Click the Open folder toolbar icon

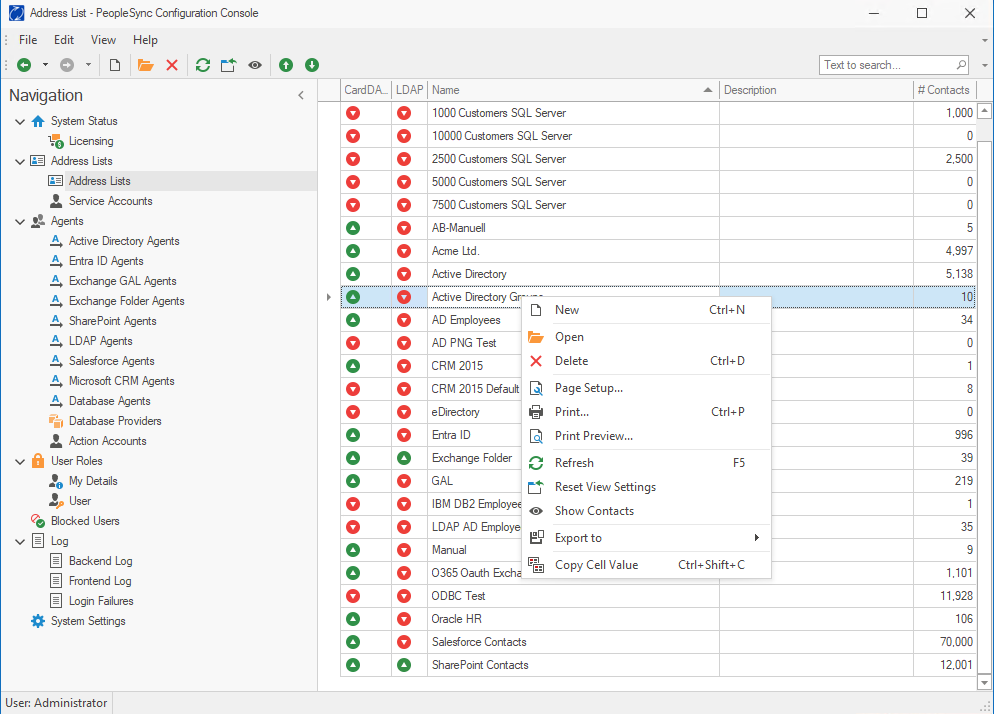tap(146, 65)
